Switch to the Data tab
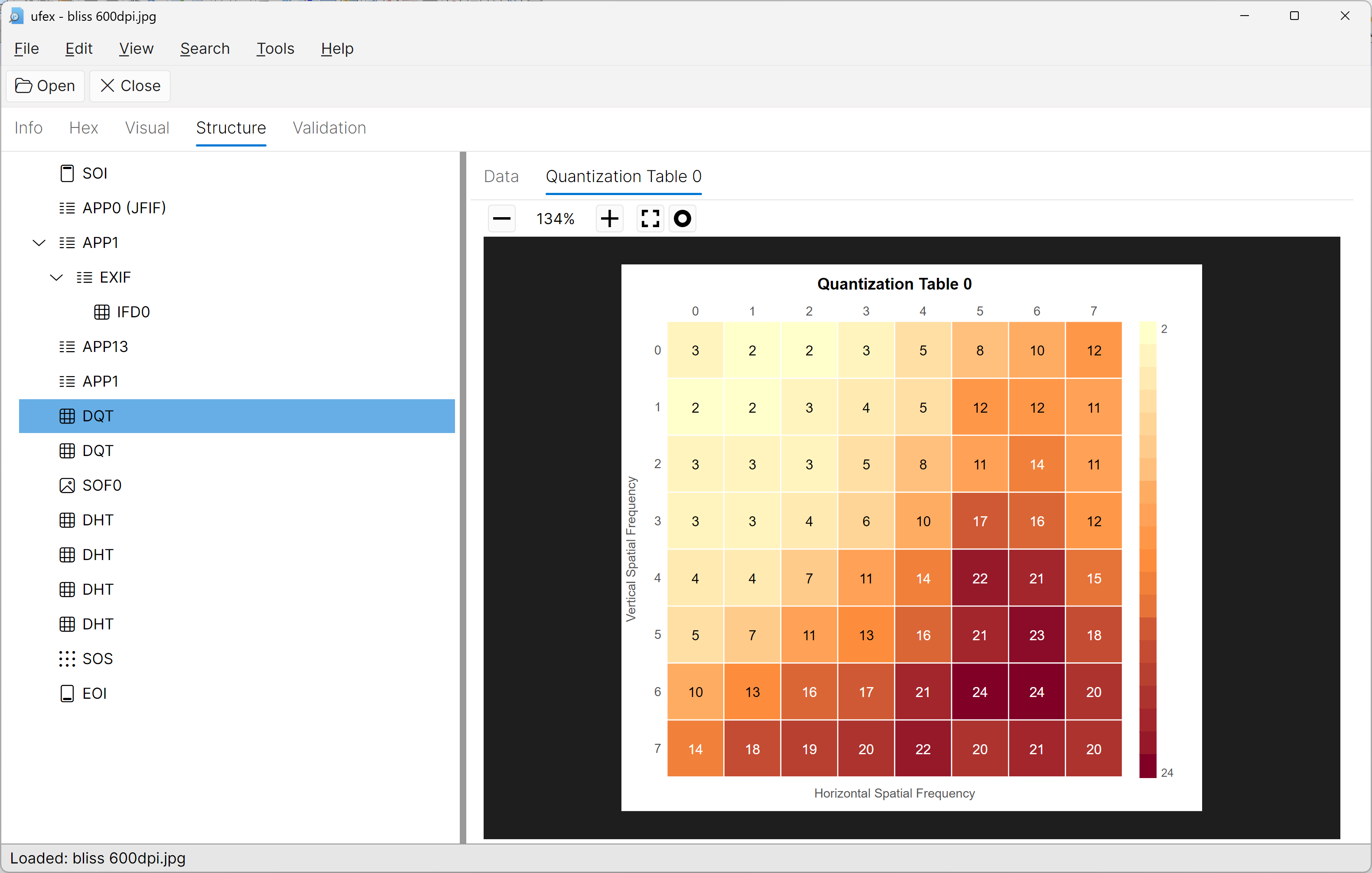The width and height of the screenshot is (1372, 873). 501,177
